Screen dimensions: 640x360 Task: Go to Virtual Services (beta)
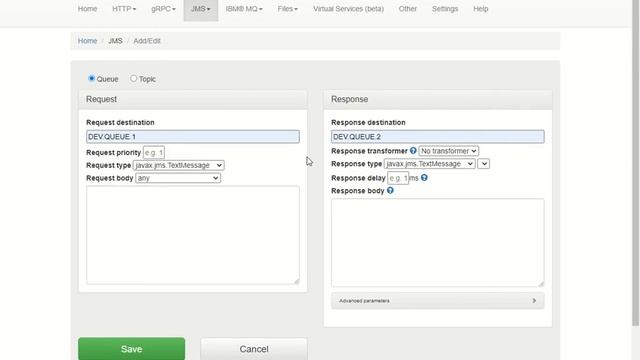[x=349, y=9]
